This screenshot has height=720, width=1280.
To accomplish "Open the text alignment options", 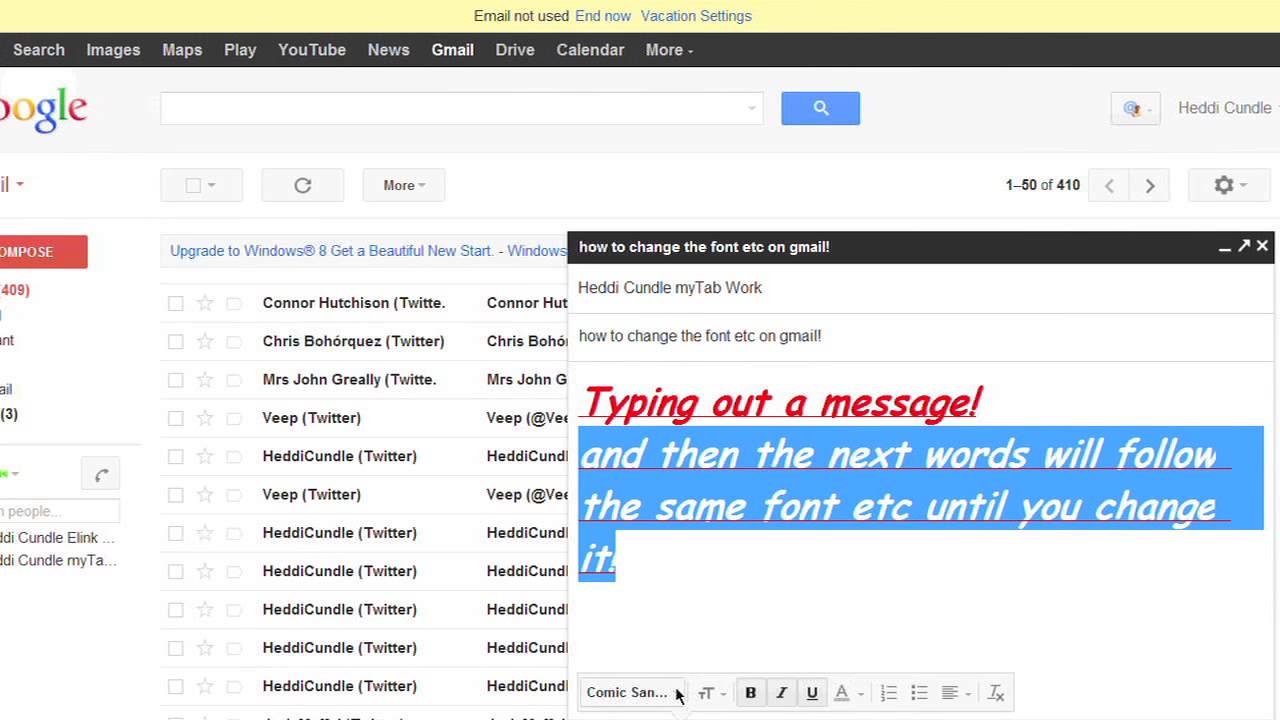I will [x=956, y=692].
